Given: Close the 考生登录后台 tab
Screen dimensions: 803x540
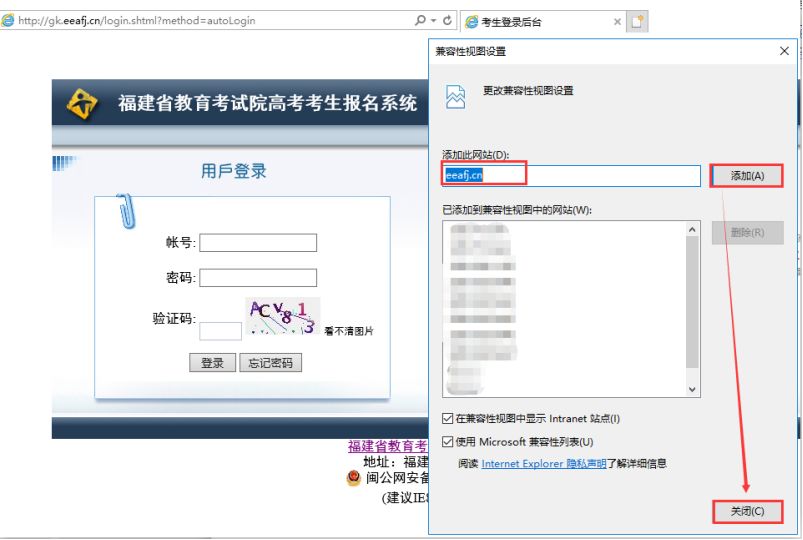Looking at the screenshot, I should click(616, 21).
